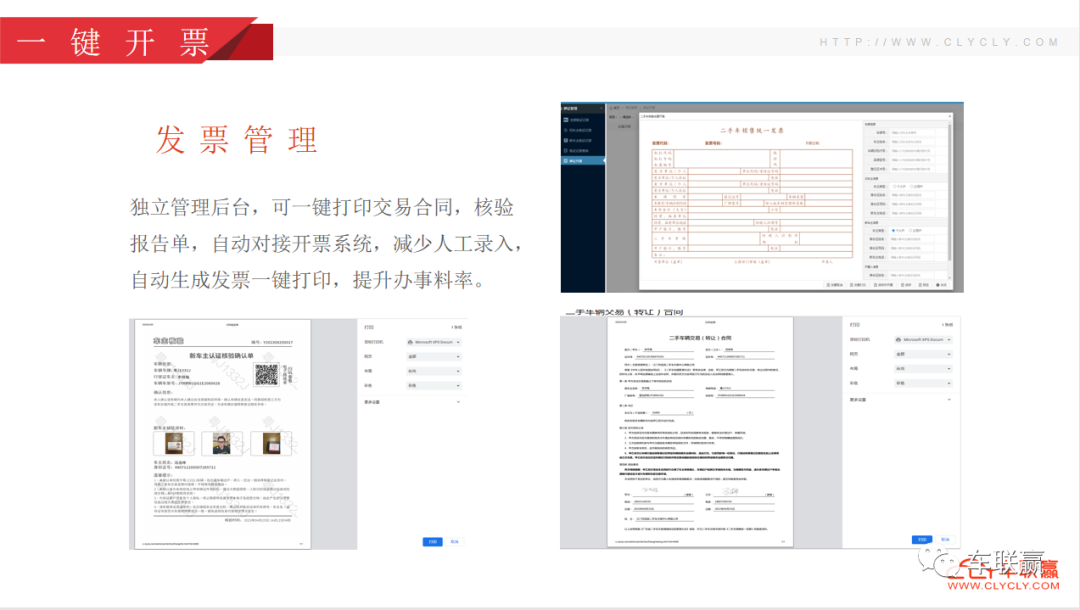The image size is (1080, 610).
Task: Click the QR code on the verification sheet
Action: (267, 375)
